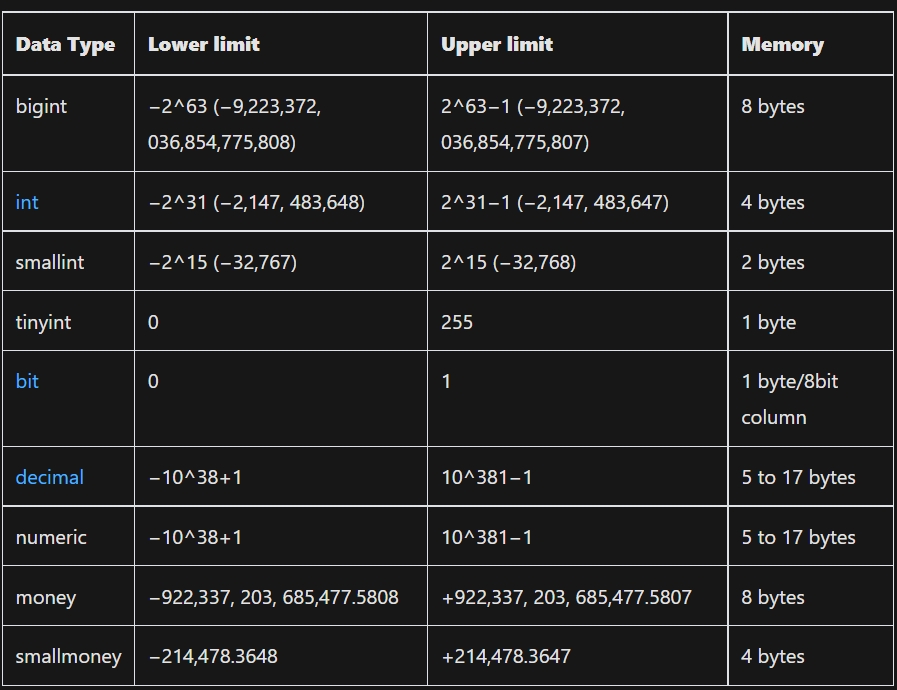Select the "Upper limit" column header
Screen dimensions: 897x690
[x=497, y=44]
